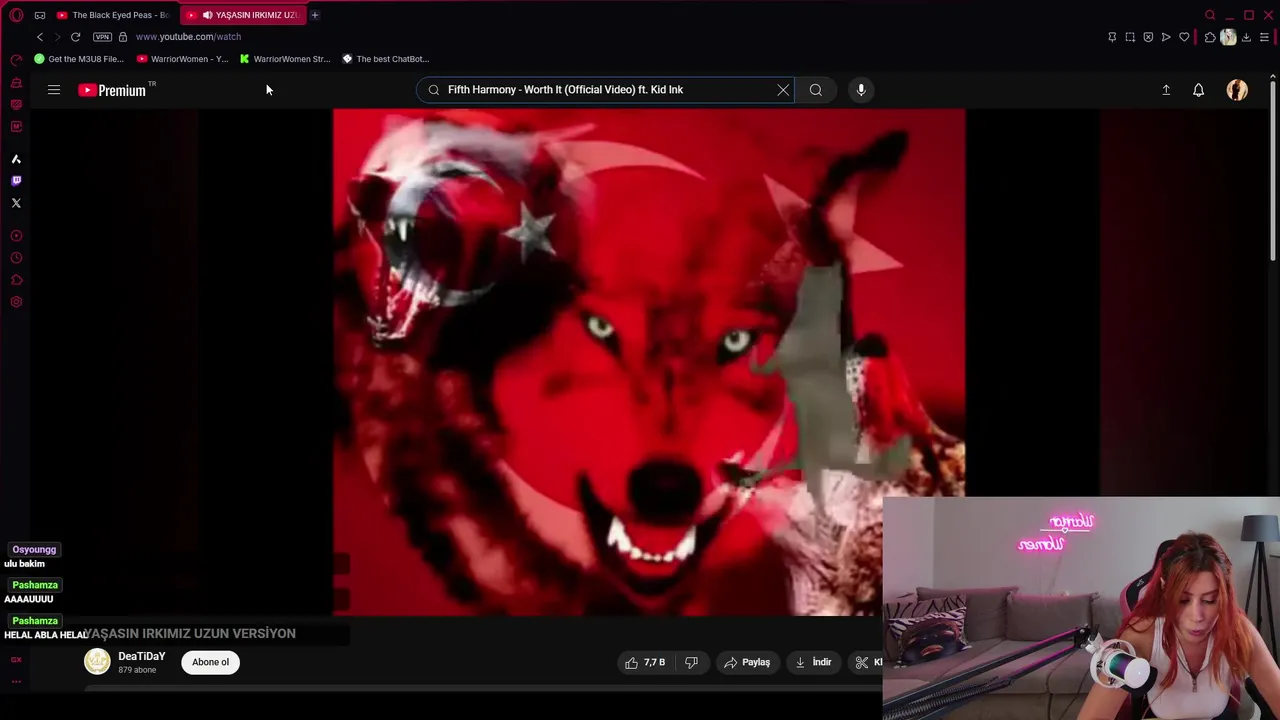Dislike the video with thumbs down
The width and height of the screenshot is (1280, 720).
pyautogui.click(x=691, y=662)
